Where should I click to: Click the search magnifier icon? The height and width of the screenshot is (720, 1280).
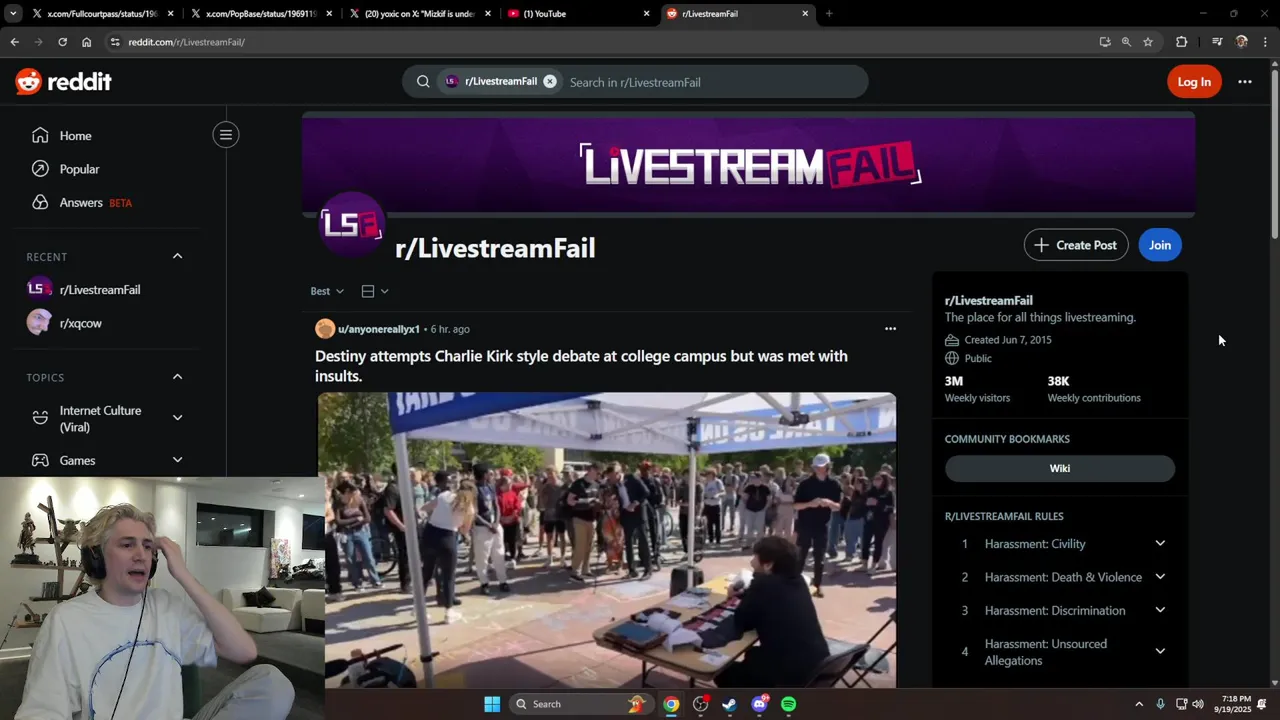coord(423,82)
